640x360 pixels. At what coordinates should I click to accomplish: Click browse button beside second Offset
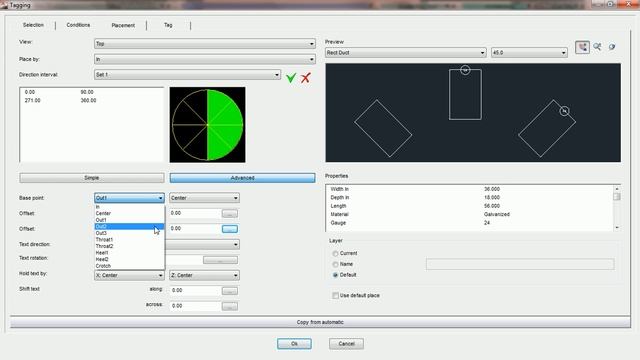230,229
